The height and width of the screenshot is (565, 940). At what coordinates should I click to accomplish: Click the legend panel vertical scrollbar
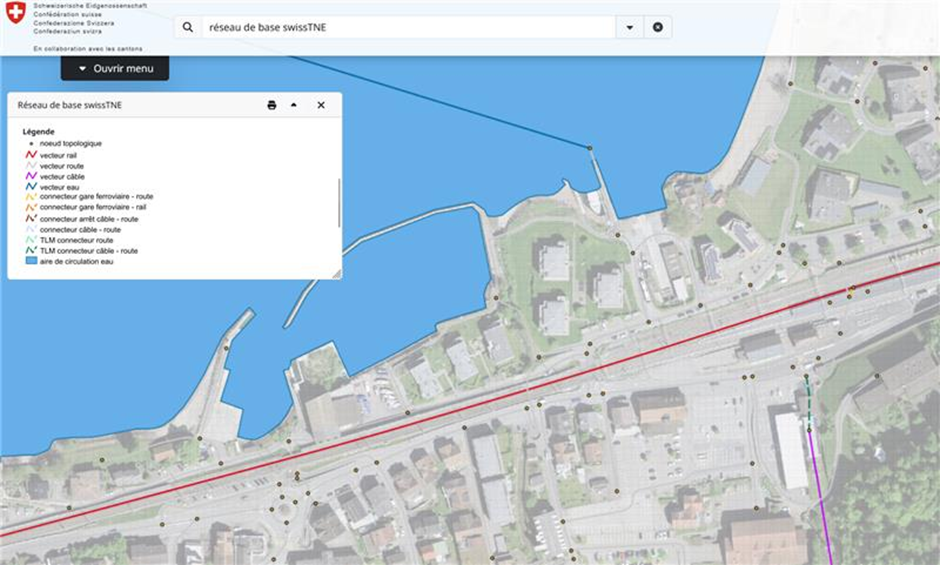[x=339, y=202]
